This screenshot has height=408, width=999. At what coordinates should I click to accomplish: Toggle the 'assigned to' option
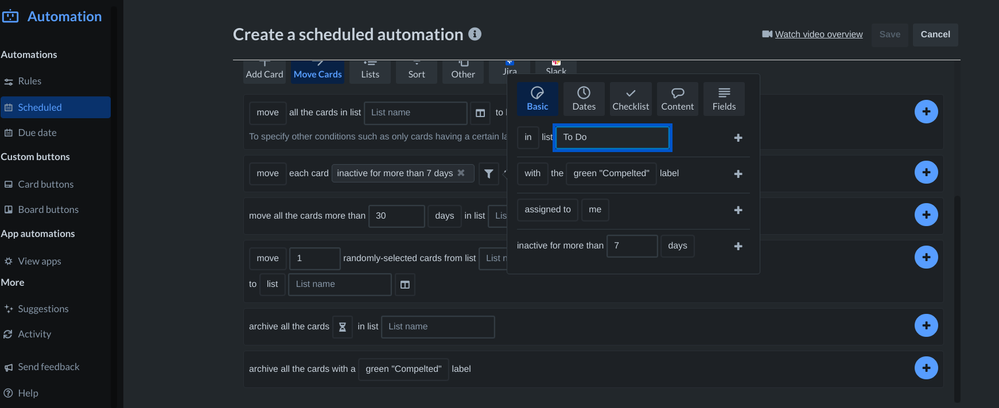pyautogui.click(x=548, y=210)
